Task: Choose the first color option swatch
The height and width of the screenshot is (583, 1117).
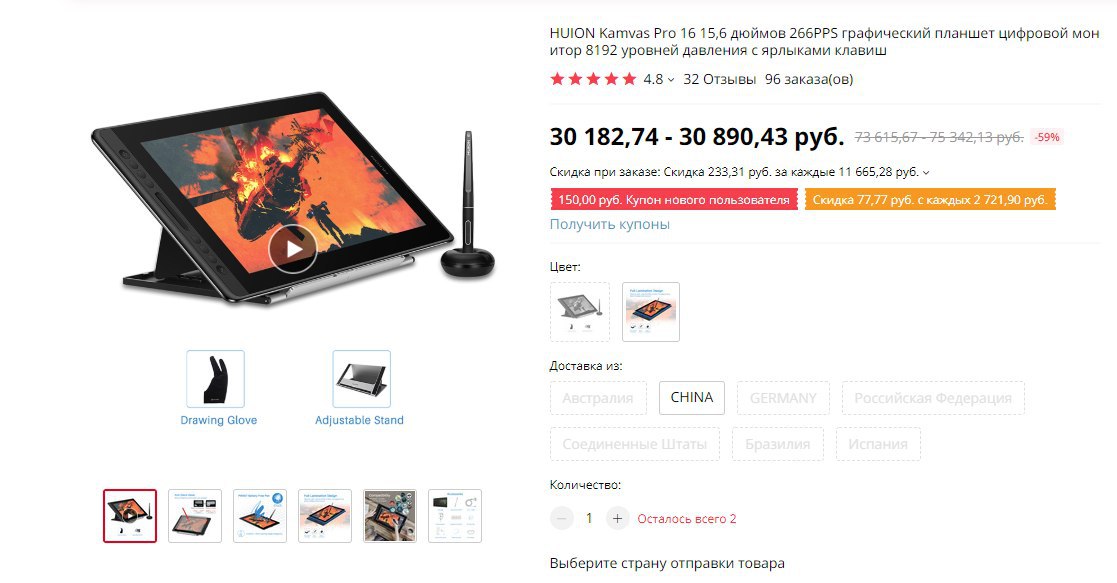Action: (x=580, y=312)
